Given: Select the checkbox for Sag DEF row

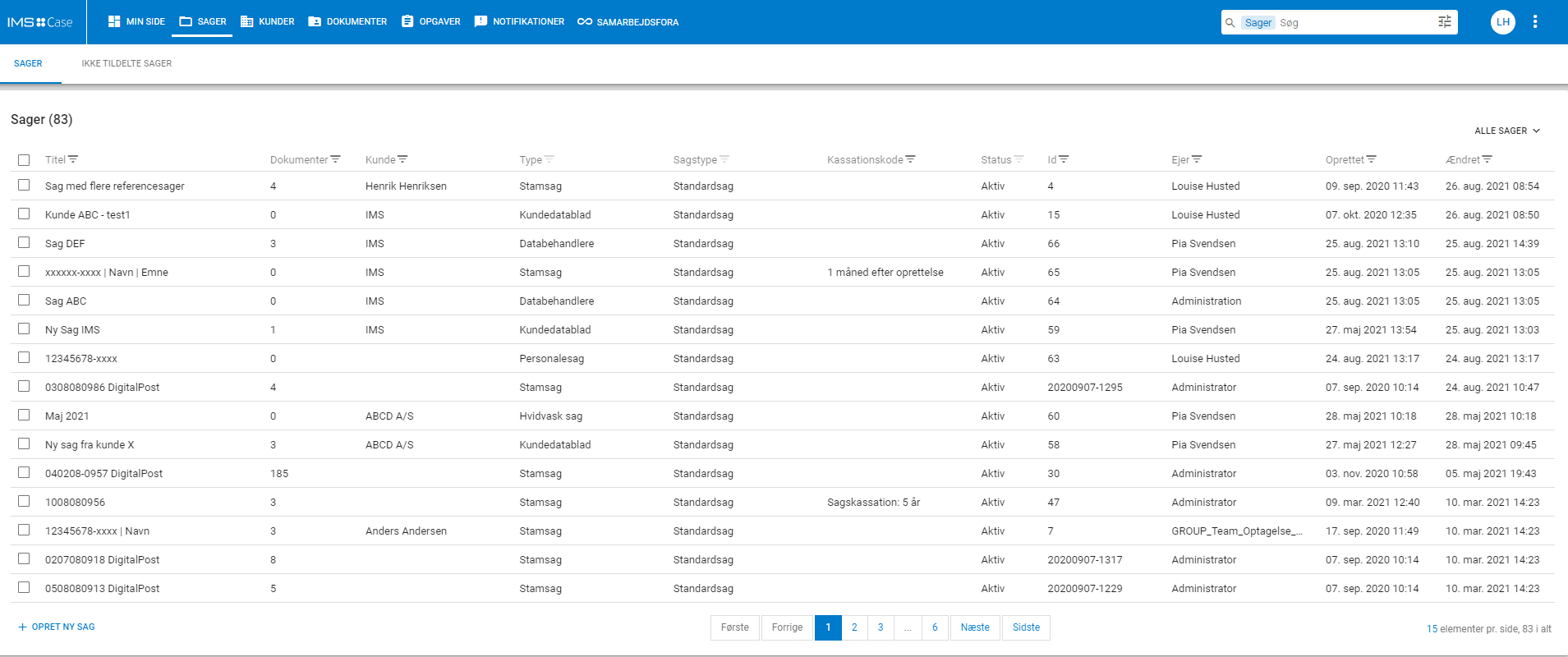Looking at the screenshot, I should tap(24, 243).
